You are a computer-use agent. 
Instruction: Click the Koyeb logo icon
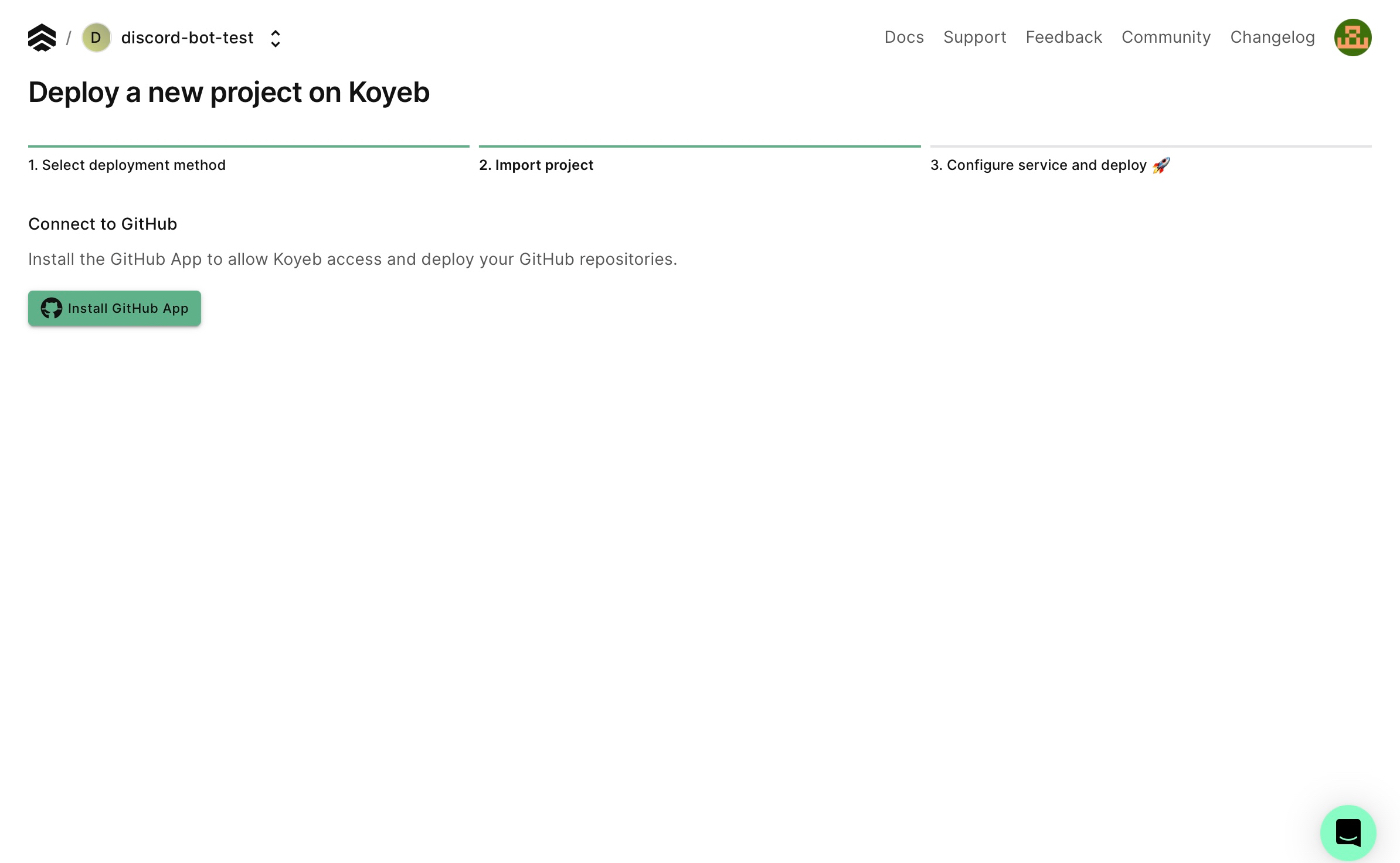pos(42,38)
